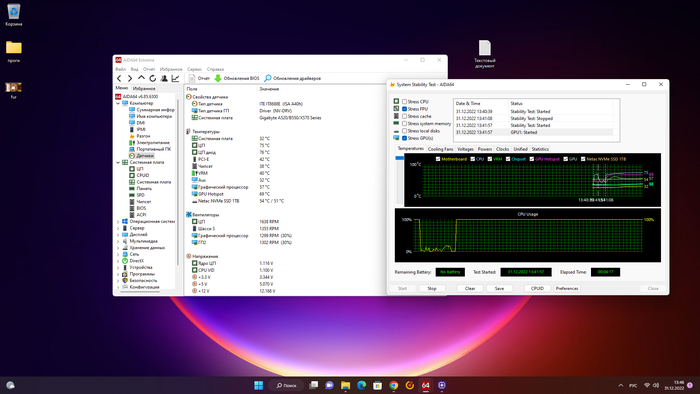Select the DMI tree item
The image size is (700, 394).
pos(137,123)
